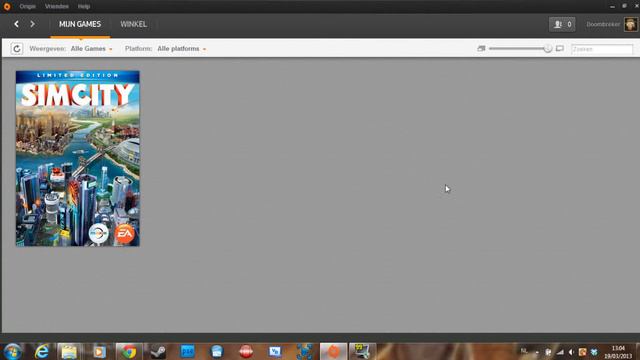Viewport: 640px width, 360px height.
Task: Go back with the left arrow
Action: [16, 24]
